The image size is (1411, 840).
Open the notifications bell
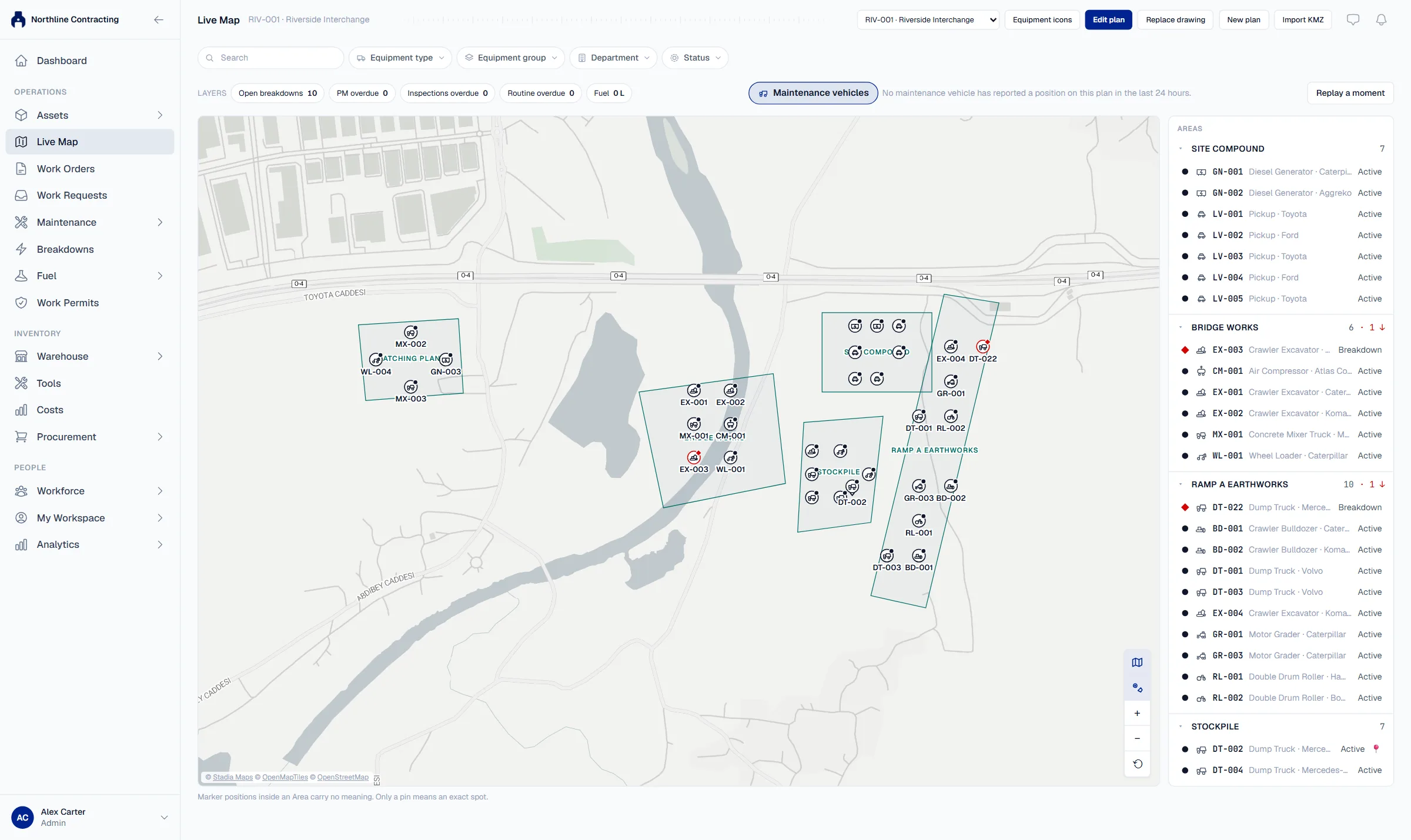[x=1381, y=19]
